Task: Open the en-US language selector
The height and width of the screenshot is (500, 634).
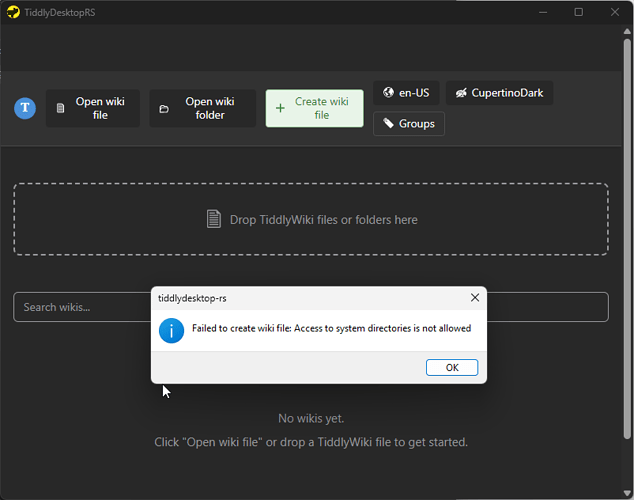Action: pos(406,93)
